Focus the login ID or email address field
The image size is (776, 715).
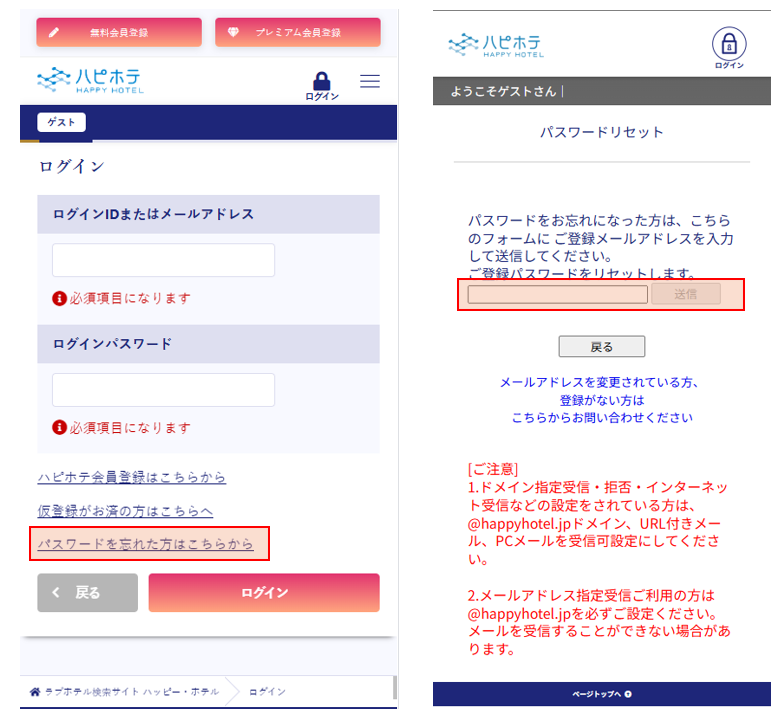pos(163,260)
